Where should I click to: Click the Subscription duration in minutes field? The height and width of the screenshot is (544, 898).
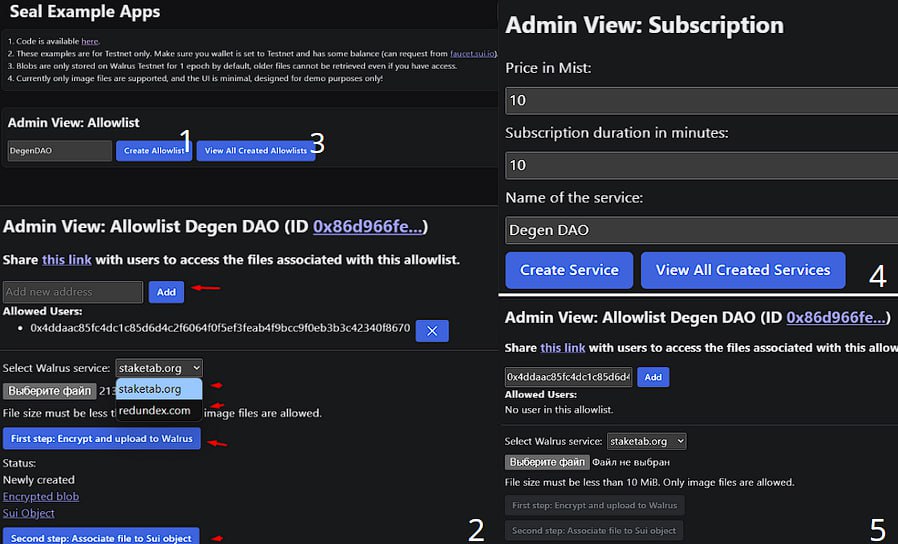(x=702, y=165)
